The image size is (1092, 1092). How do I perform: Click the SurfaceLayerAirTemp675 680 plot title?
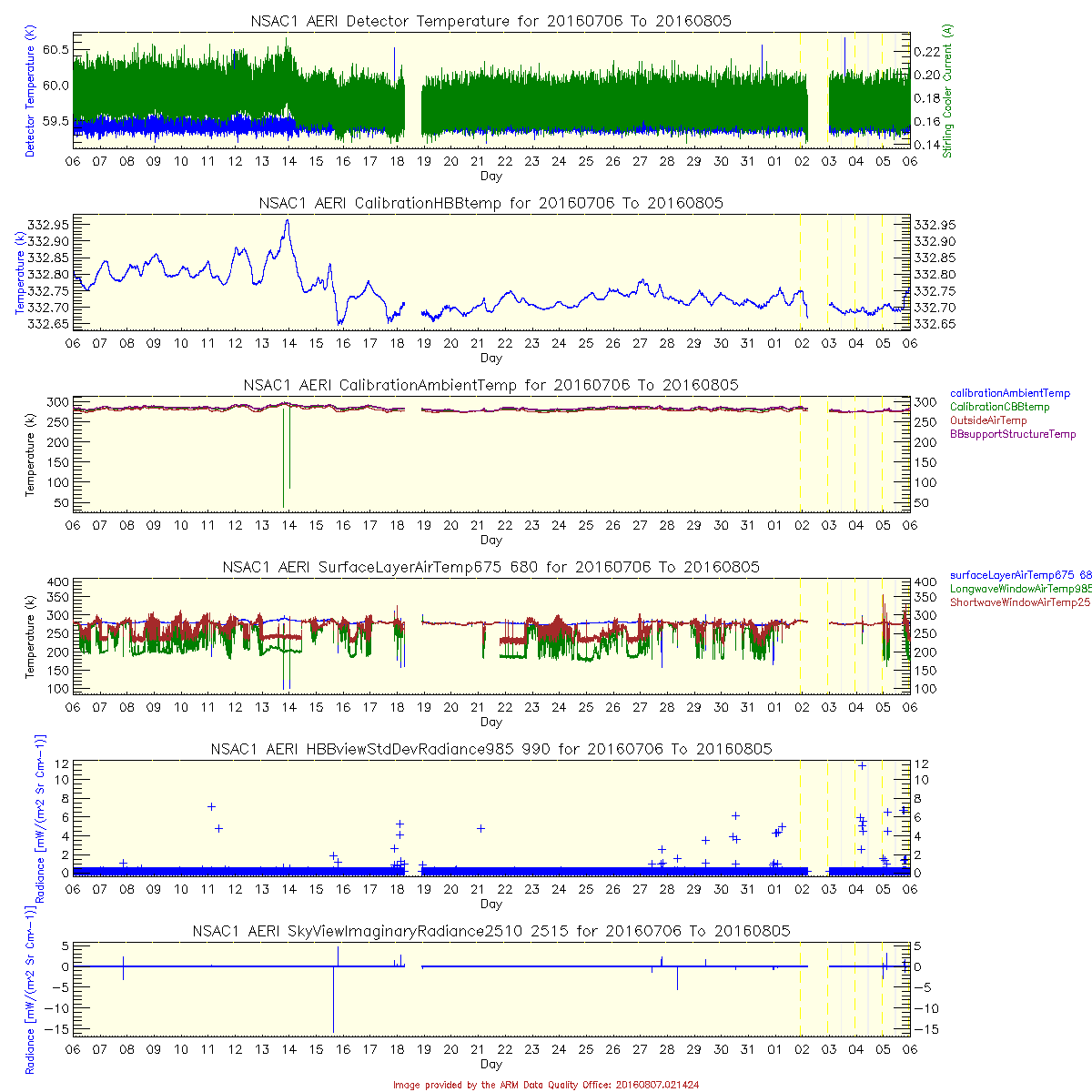tap(490, 567)
